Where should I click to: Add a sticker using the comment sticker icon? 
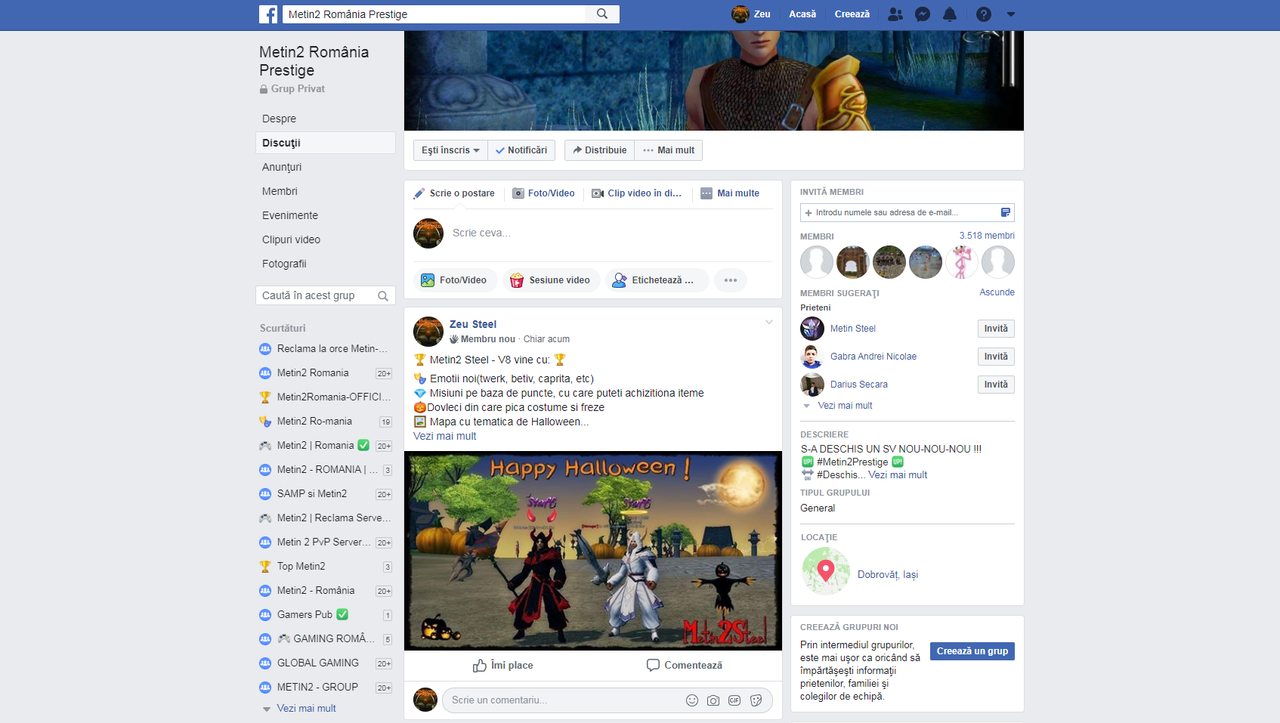click(756, 700)
